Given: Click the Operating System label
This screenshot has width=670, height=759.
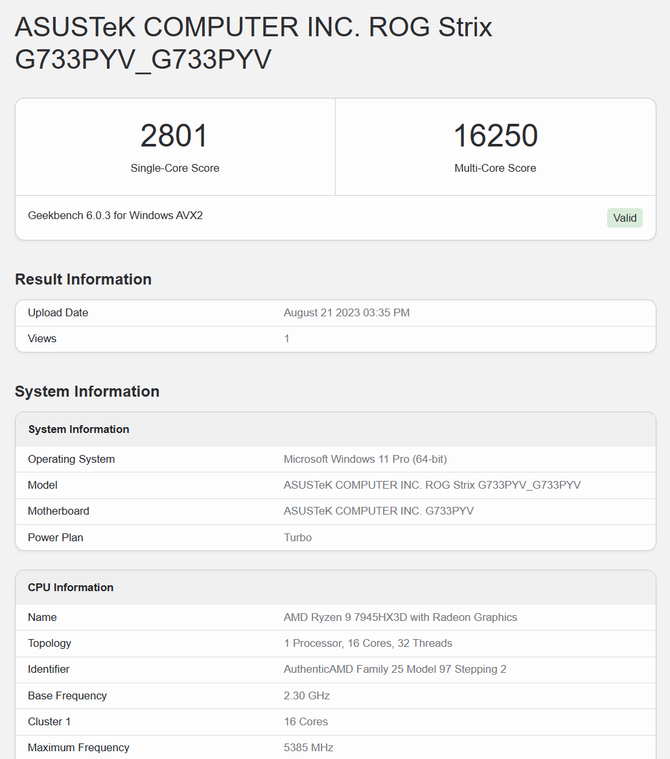Looking at the screenshot, I should coord(71,459).
